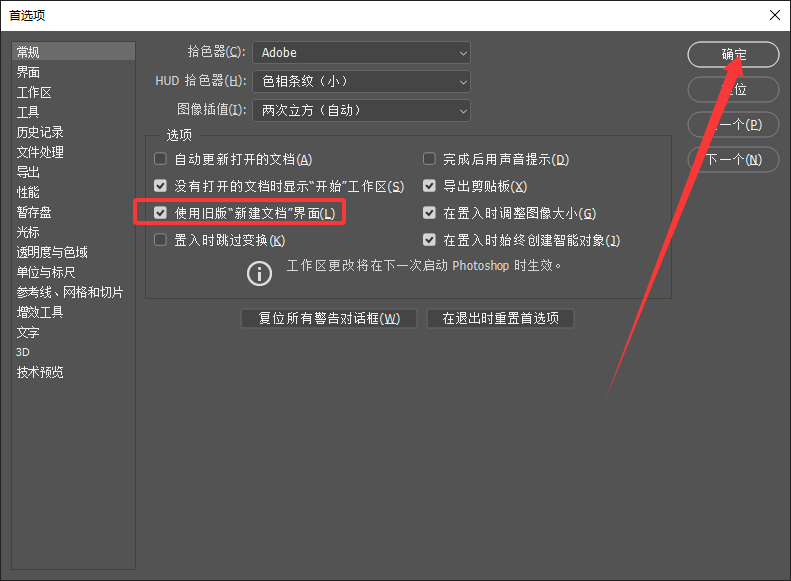Toggle 在置入时始终创建智能对象 checkbox

tap(429, 240)
